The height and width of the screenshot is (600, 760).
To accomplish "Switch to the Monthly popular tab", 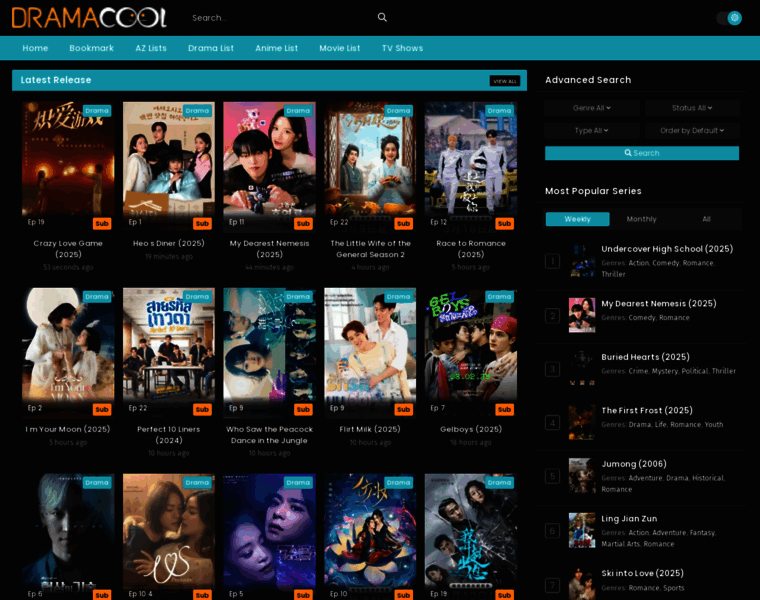I will point(641,219).
